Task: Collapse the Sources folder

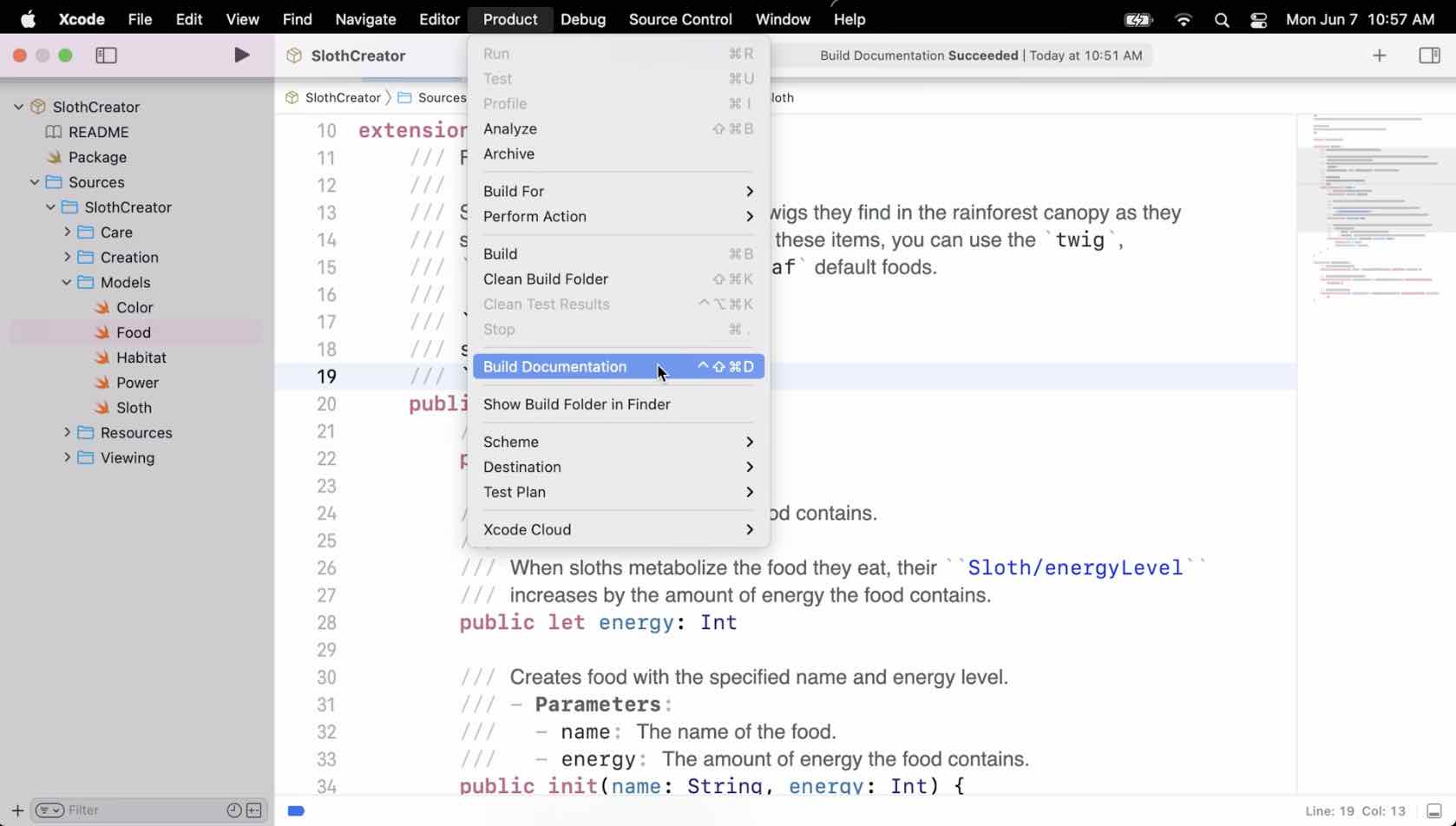Action: (35, 182)
